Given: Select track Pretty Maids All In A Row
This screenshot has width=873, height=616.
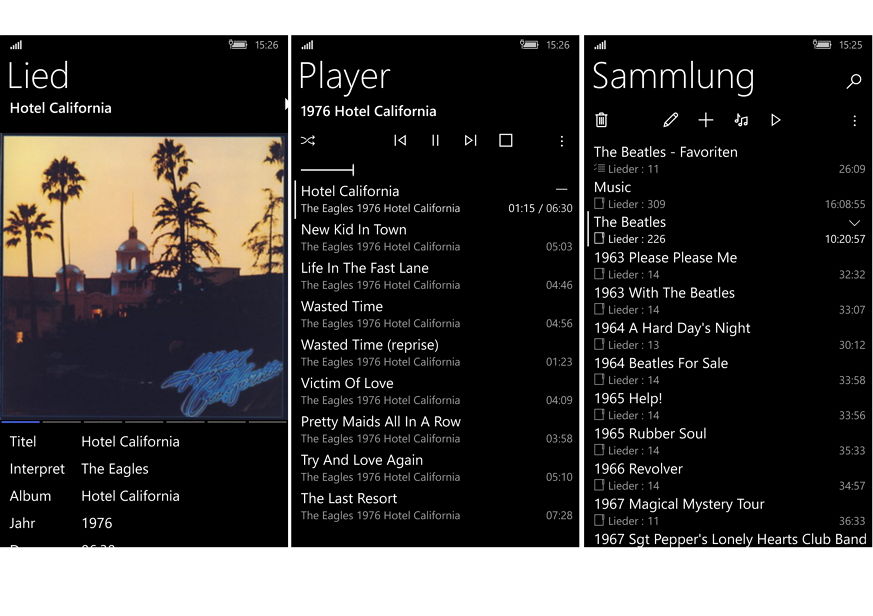Looking at the screenshot, I should click(x=436, y=430).
